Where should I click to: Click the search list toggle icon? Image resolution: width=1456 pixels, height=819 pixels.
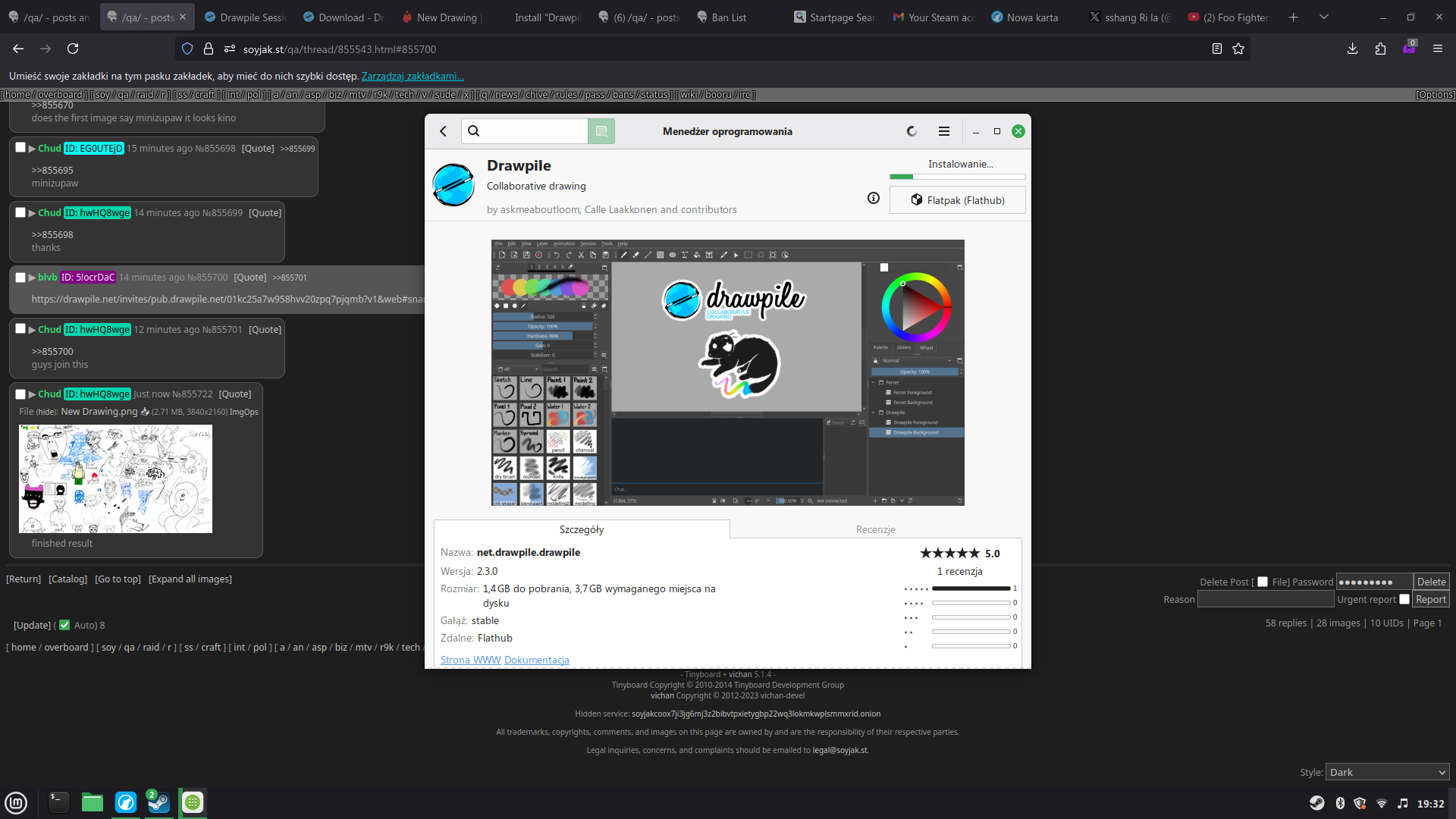601,131
